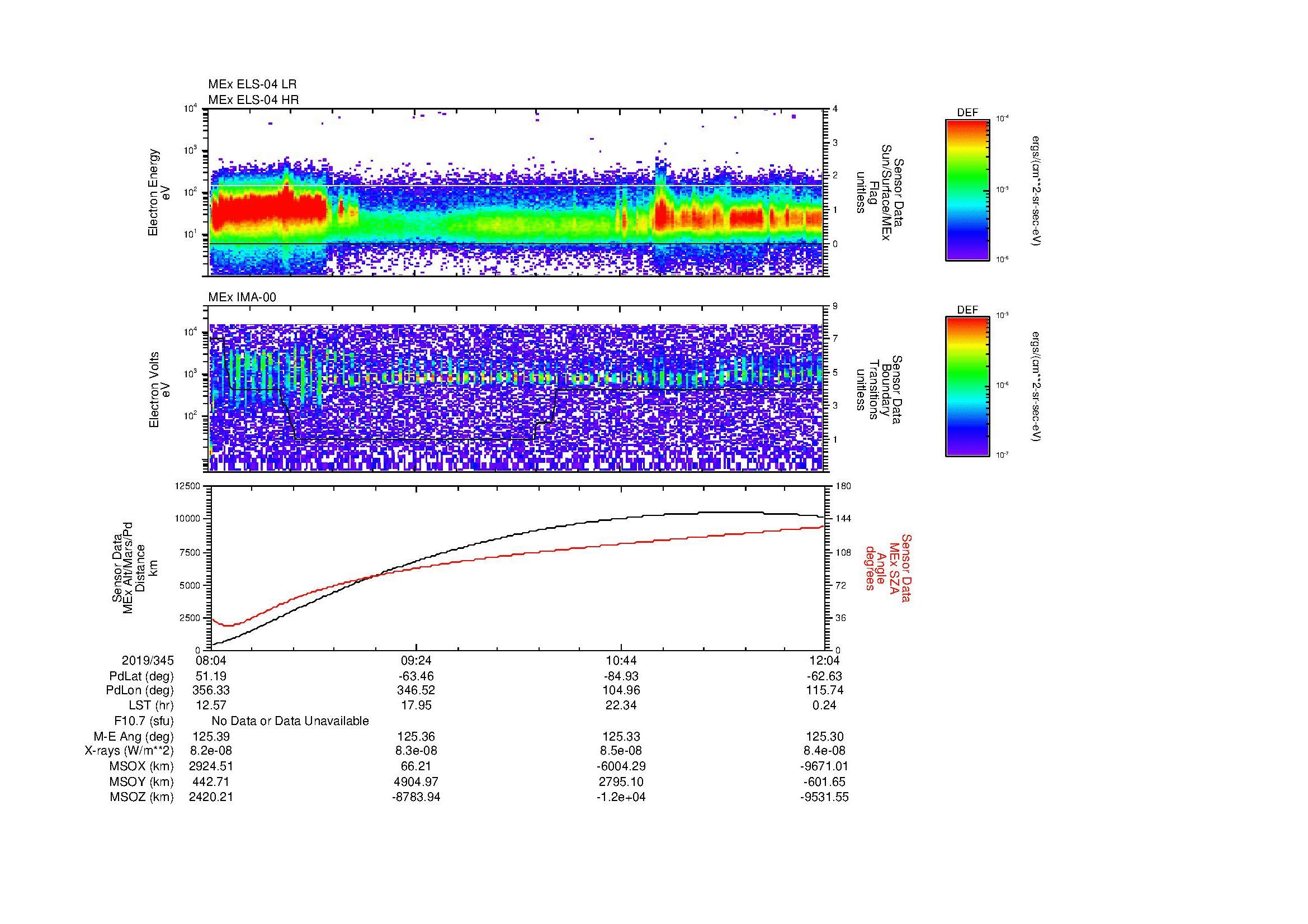1308x924 pixels.
Task: Click the 'MEx ELS-04 HR' plot title
Action: pos(253,99)
